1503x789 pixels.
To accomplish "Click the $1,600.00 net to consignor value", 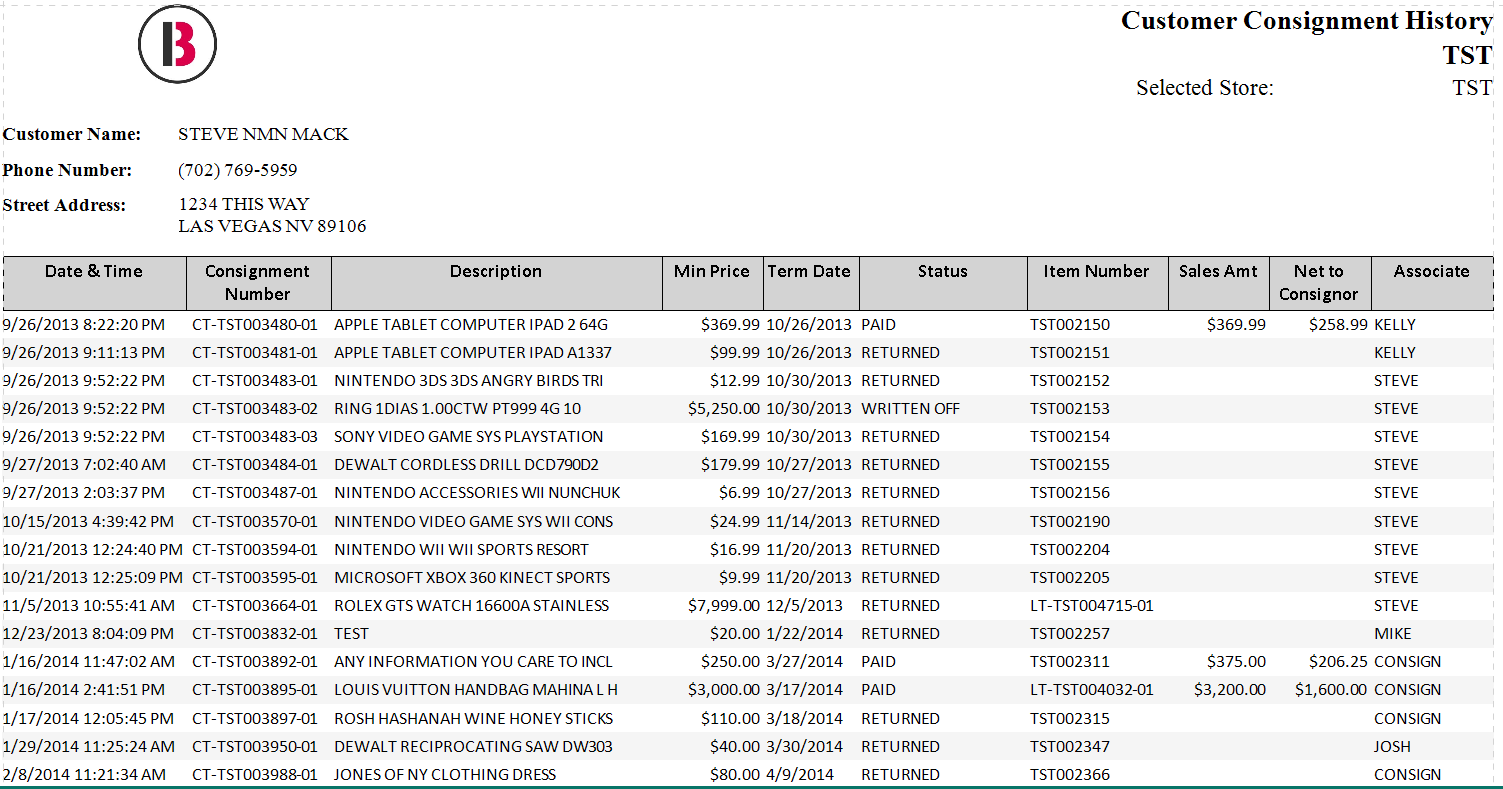I will [1331, 690].
